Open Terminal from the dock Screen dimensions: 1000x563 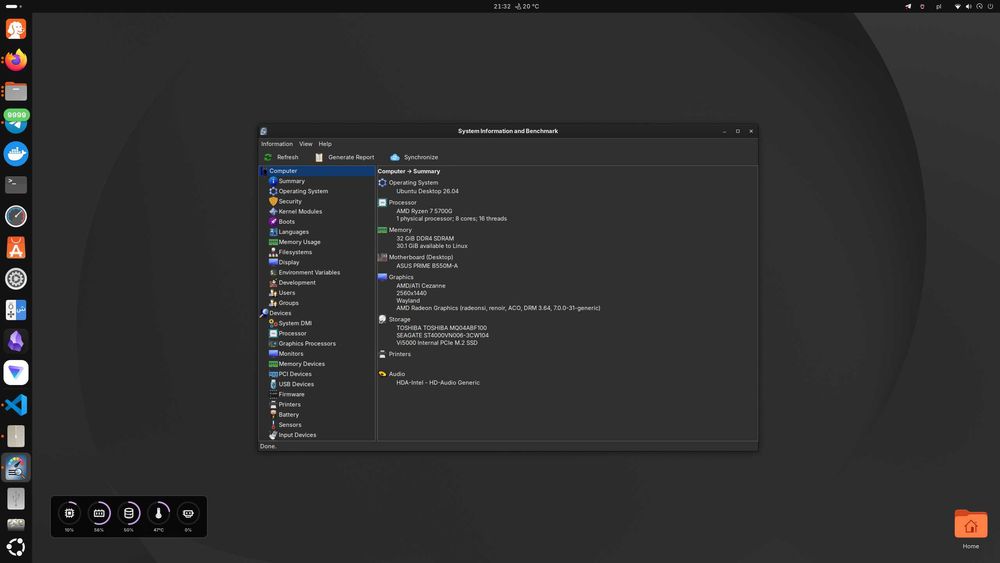(16, 185)
